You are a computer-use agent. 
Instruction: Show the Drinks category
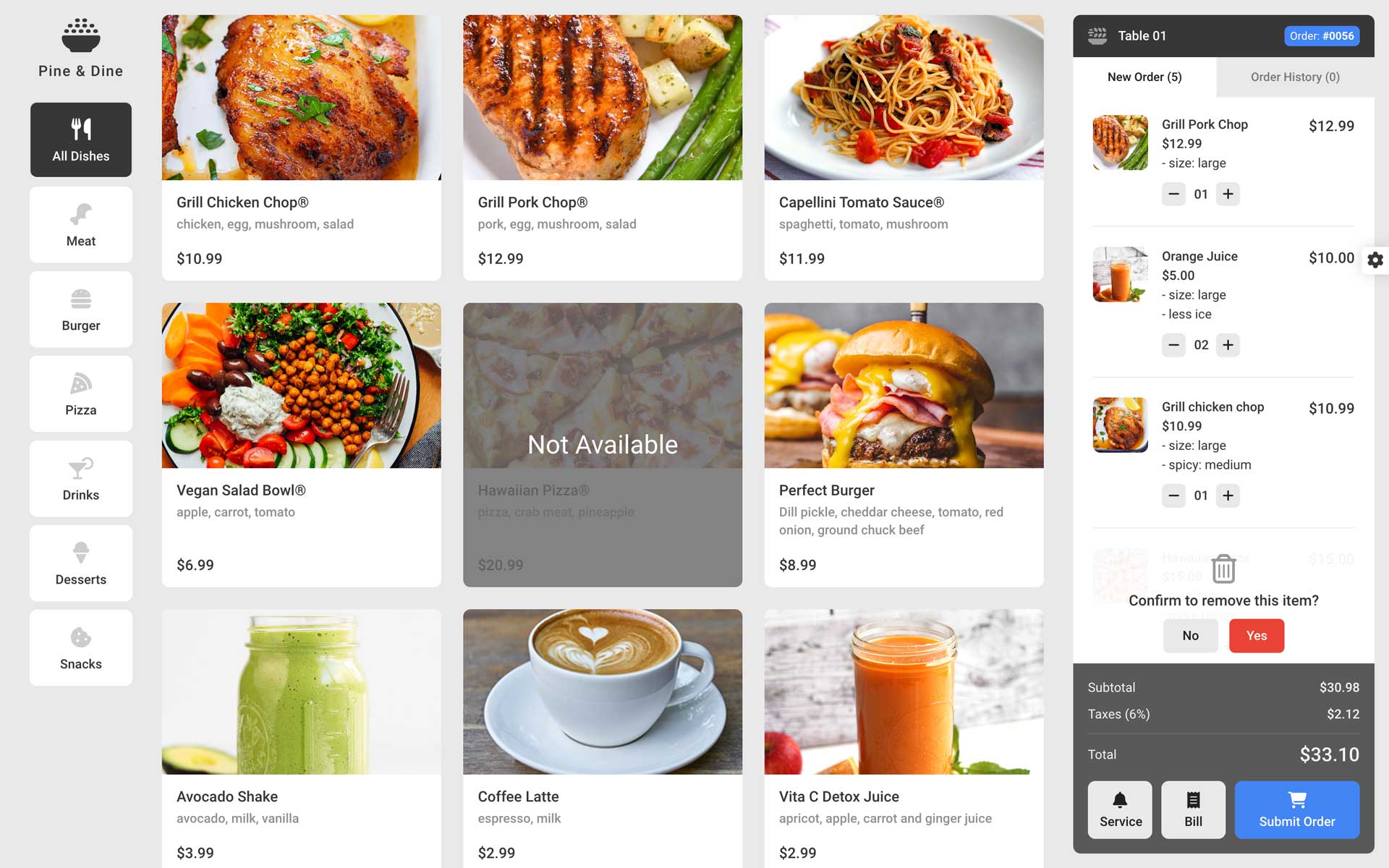[80, 478]
